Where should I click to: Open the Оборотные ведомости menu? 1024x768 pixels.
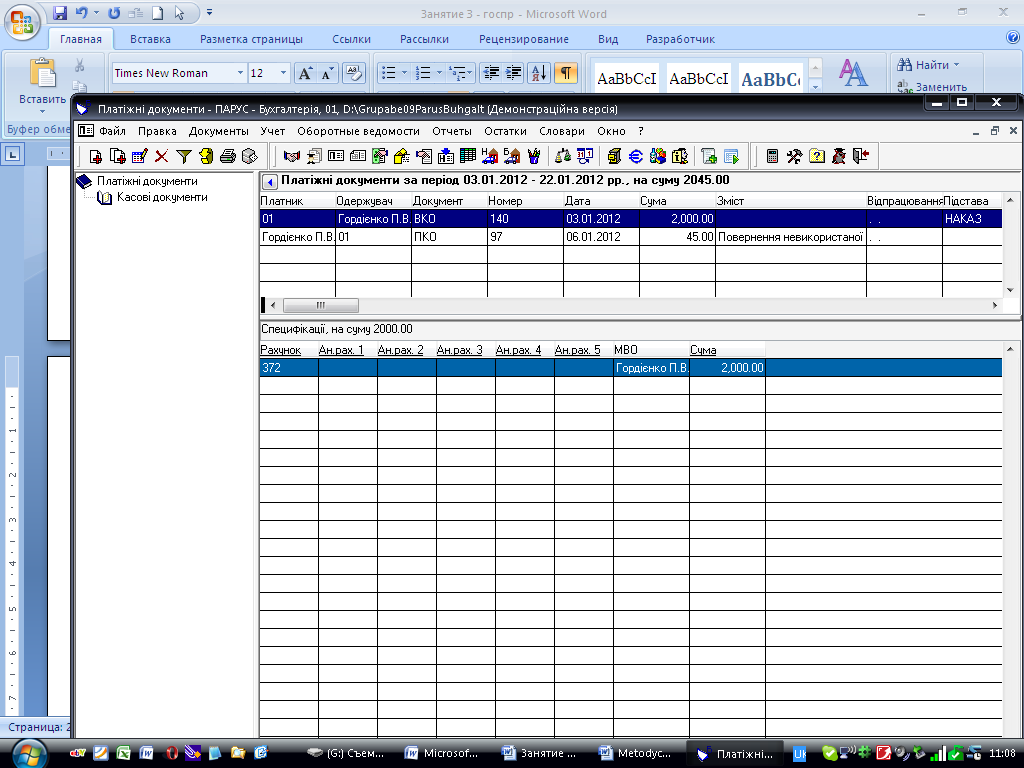tap(359, 131)
